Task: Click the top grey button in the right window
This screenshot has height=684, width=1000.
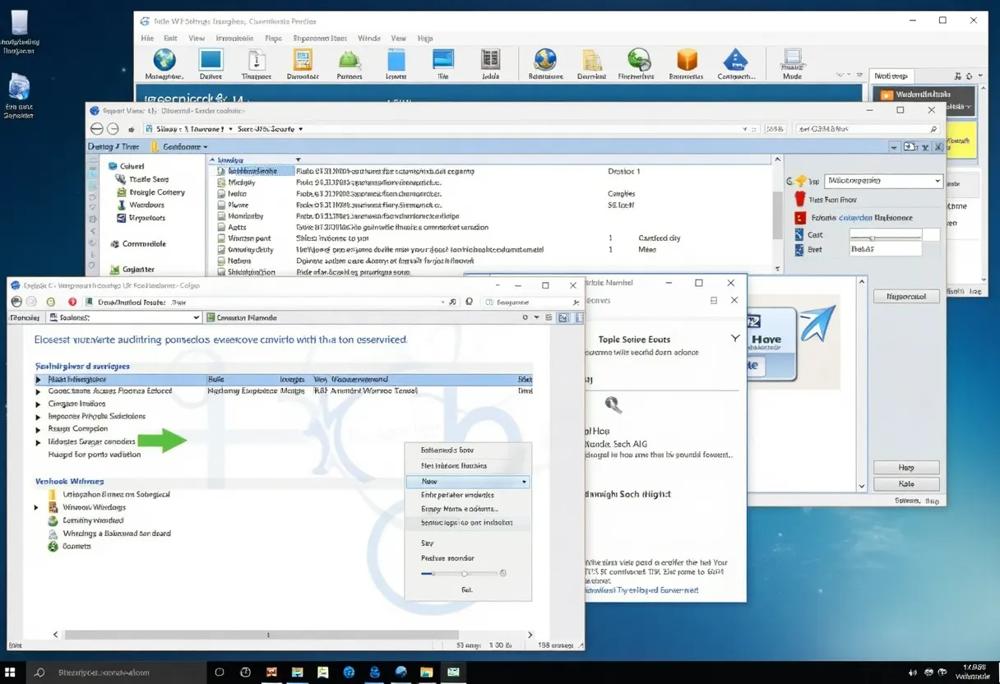Action: click(906, 296)
